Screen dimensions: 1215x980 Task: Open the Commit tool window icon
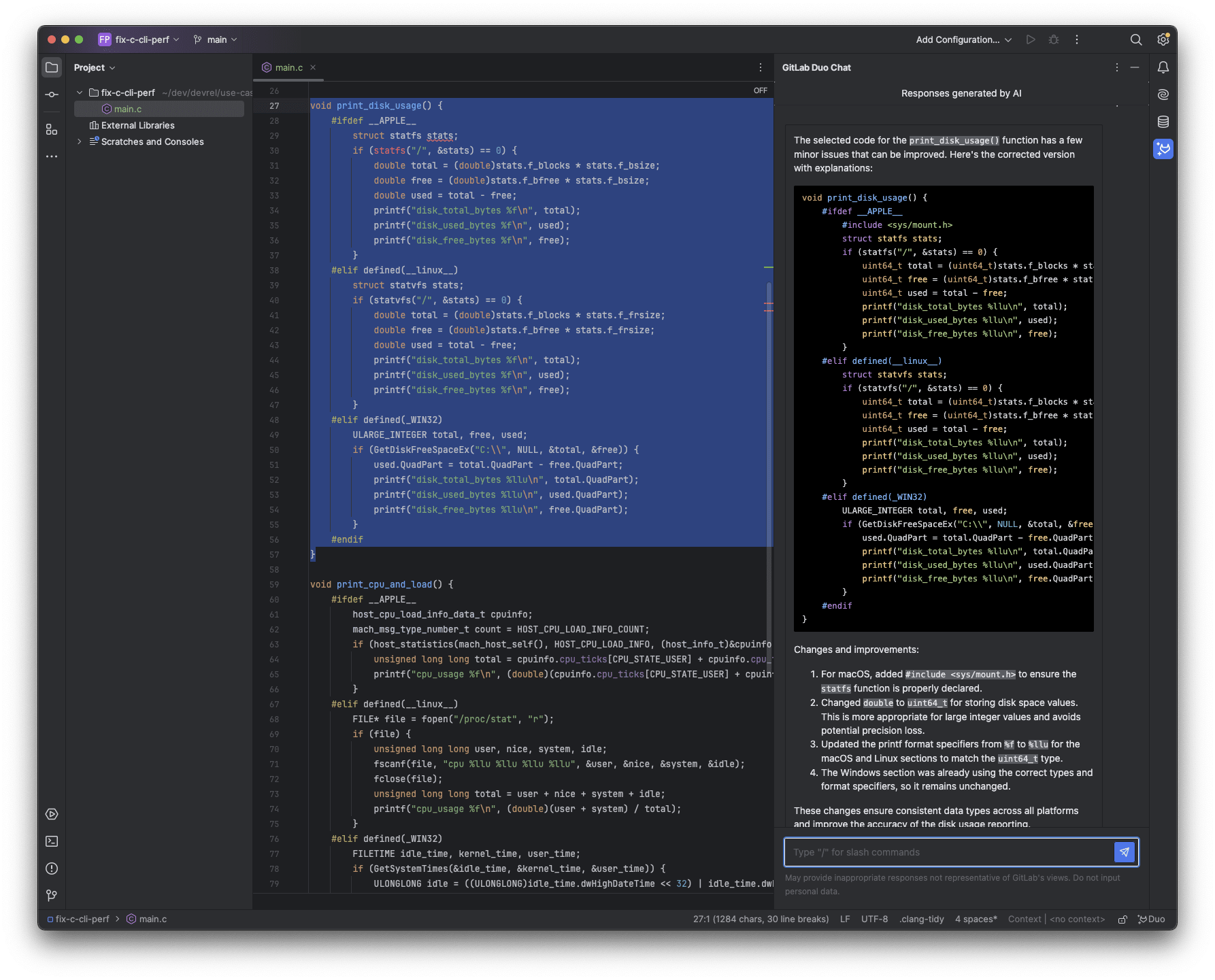point(52,95)
